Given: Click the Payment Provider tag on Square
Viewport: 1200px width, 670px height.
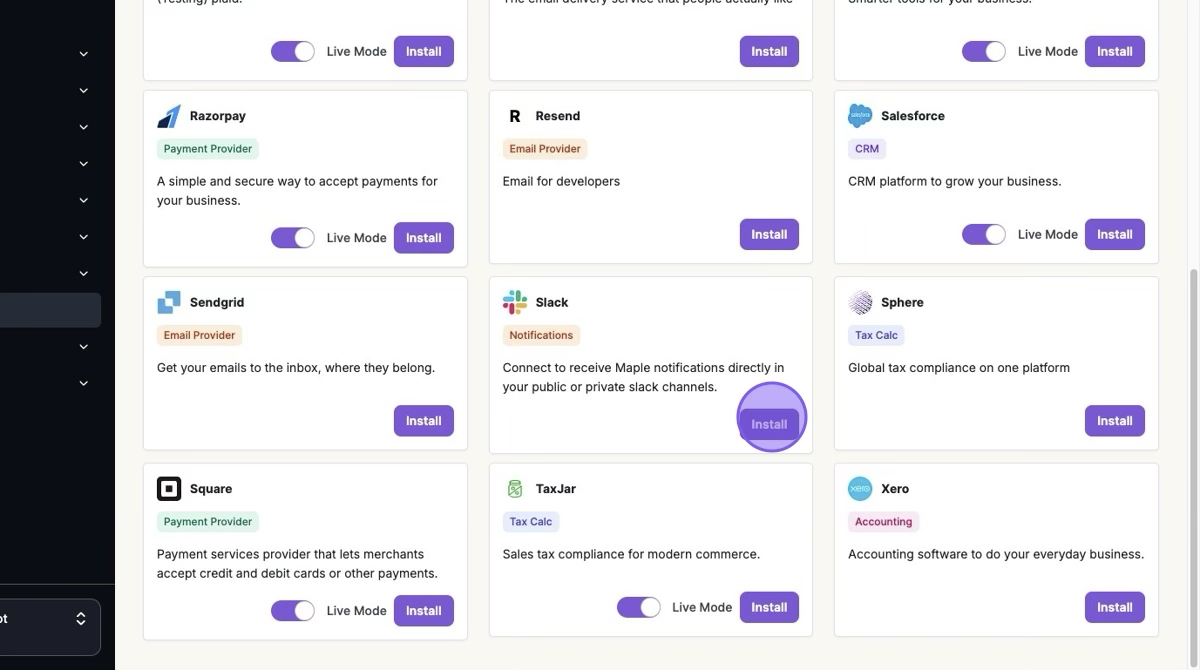Looking at the screenshot, I should (x=208, y=522).
